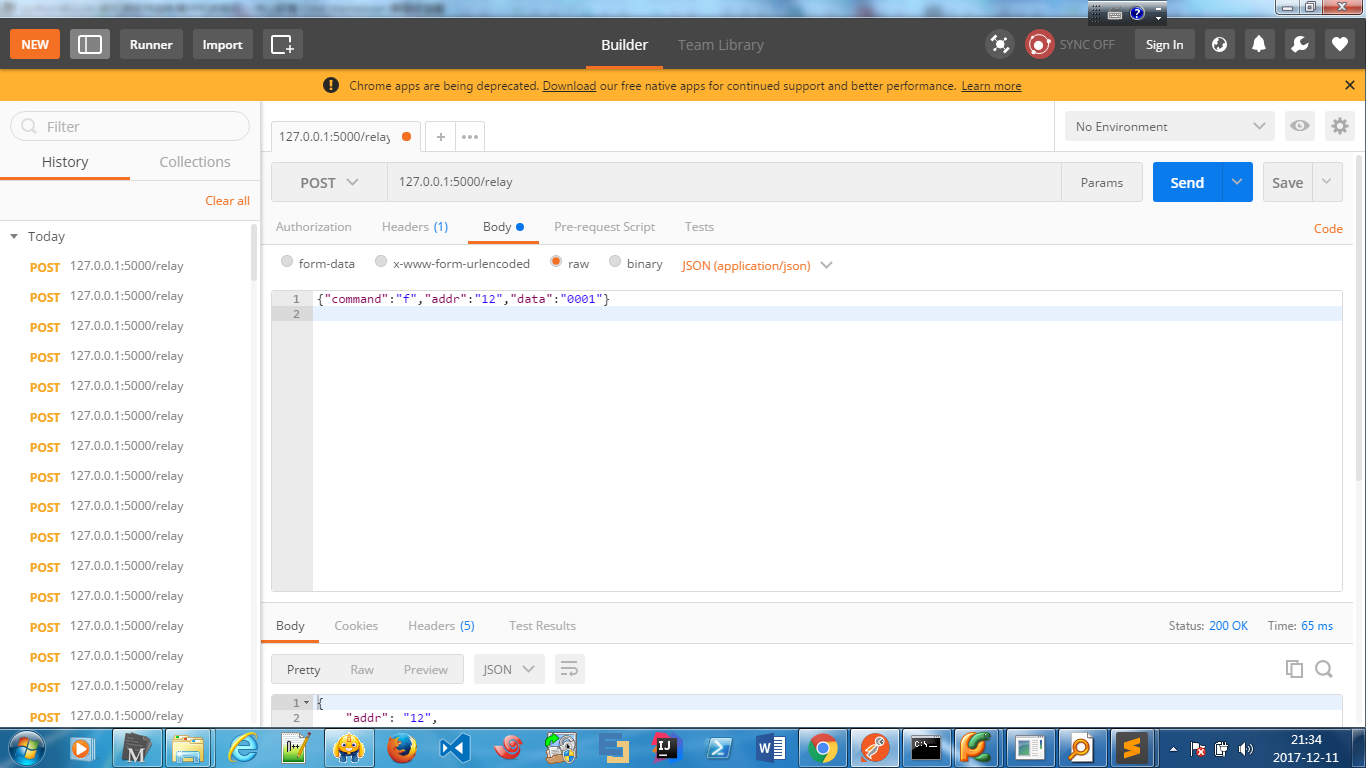Open Chrome from the taskbar
Viewport: 1366px width, 768px height.
click(823, 747)
